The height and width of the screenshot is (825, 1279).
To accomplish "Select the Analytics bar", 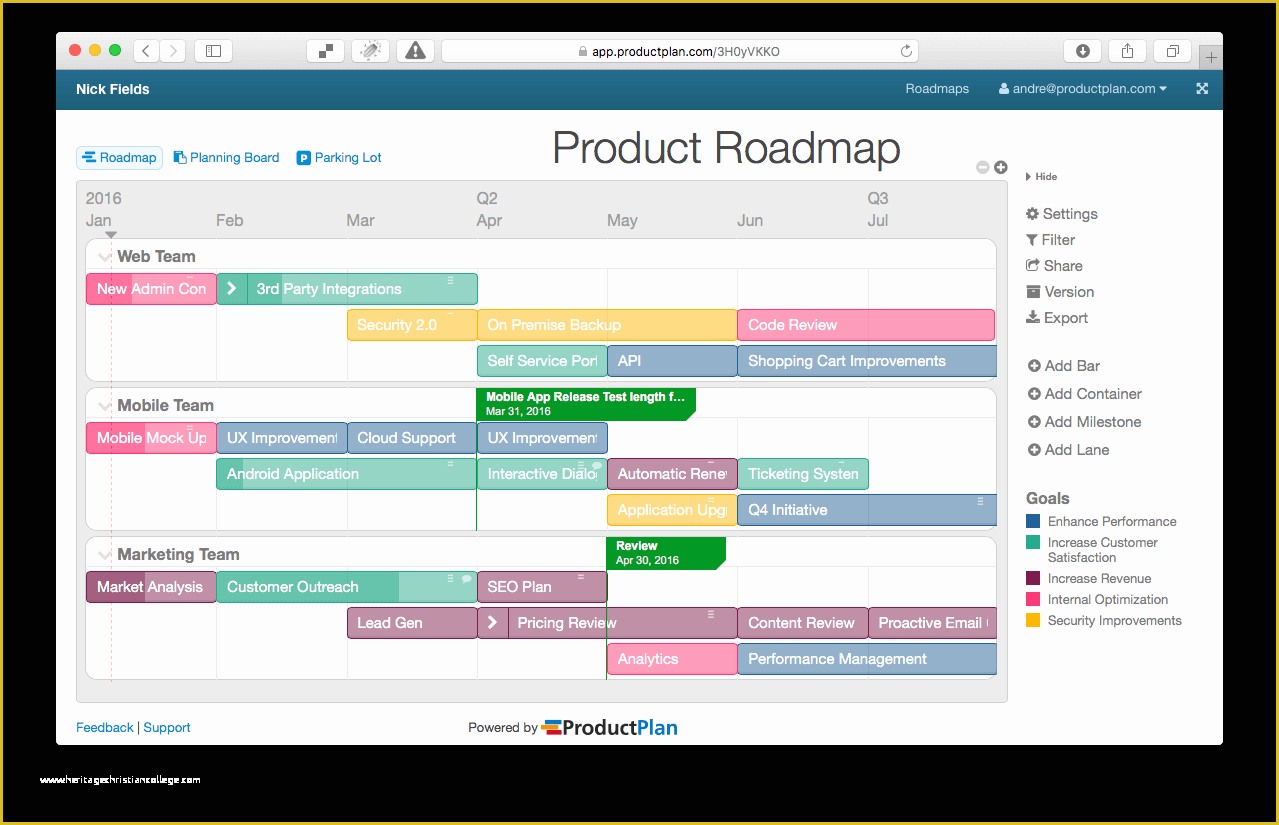I will coord(672,659).
